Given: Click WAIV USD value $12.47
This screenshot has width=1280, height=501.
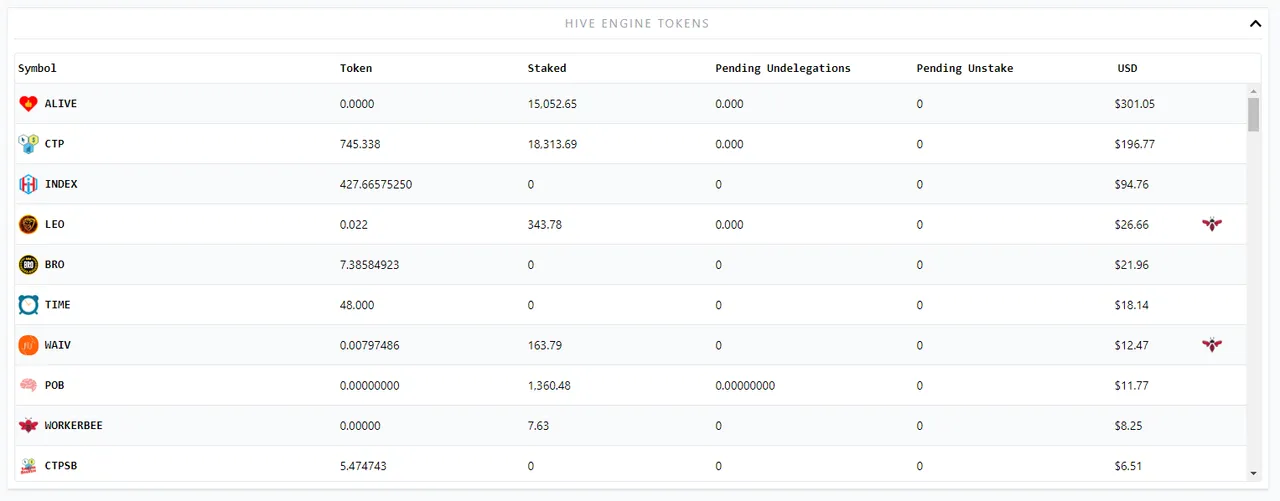Looking at the screenshot, I should point(1132,345).
